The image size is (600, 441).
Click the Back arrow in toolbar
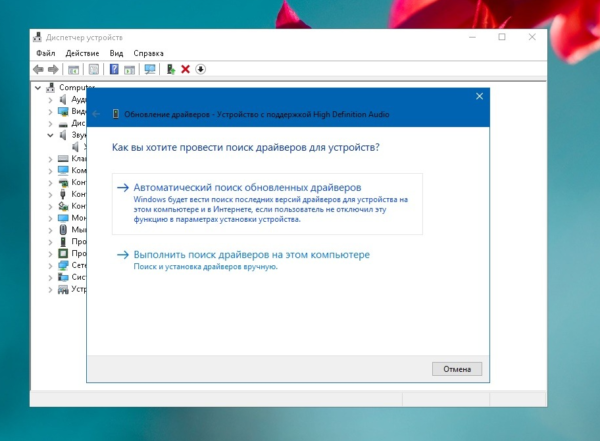pos(39,69)
